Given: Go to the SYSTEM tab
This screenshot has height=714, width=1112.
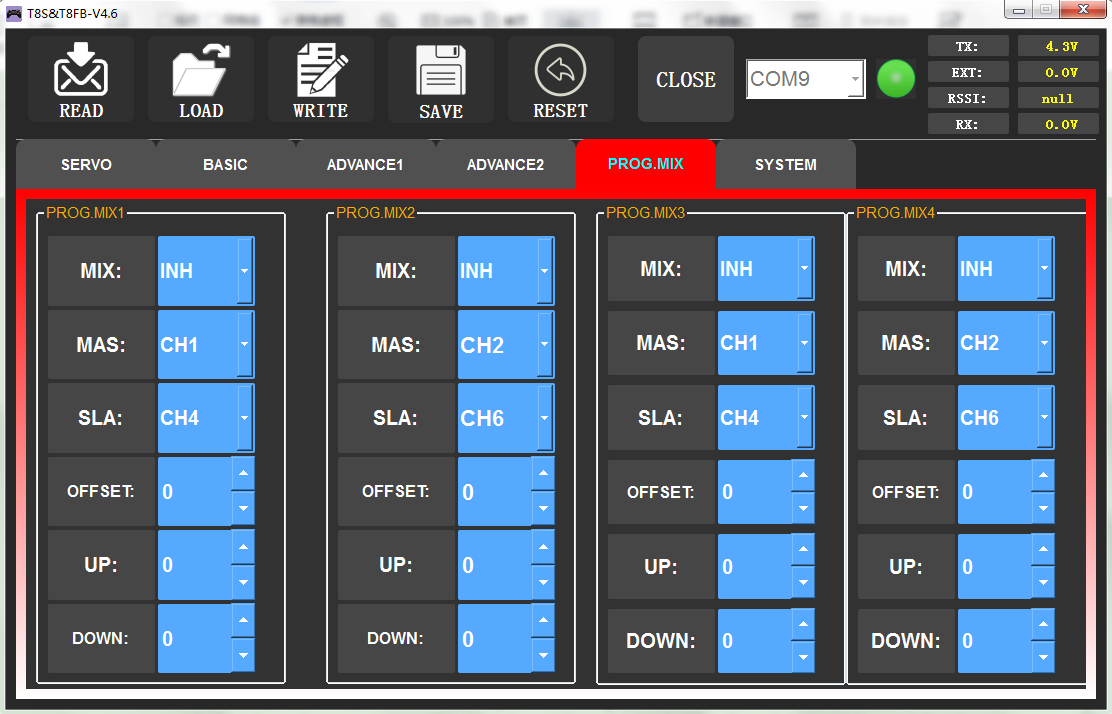Looking at the screenshot, I should click(785, 165).
